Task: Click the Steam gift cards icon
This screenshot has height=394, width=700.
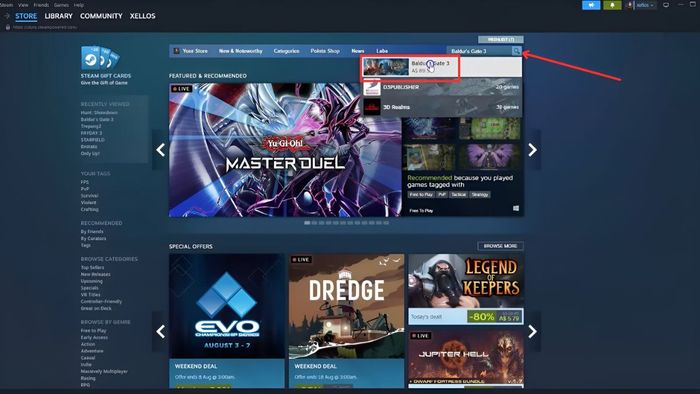Action: point(100,58)
